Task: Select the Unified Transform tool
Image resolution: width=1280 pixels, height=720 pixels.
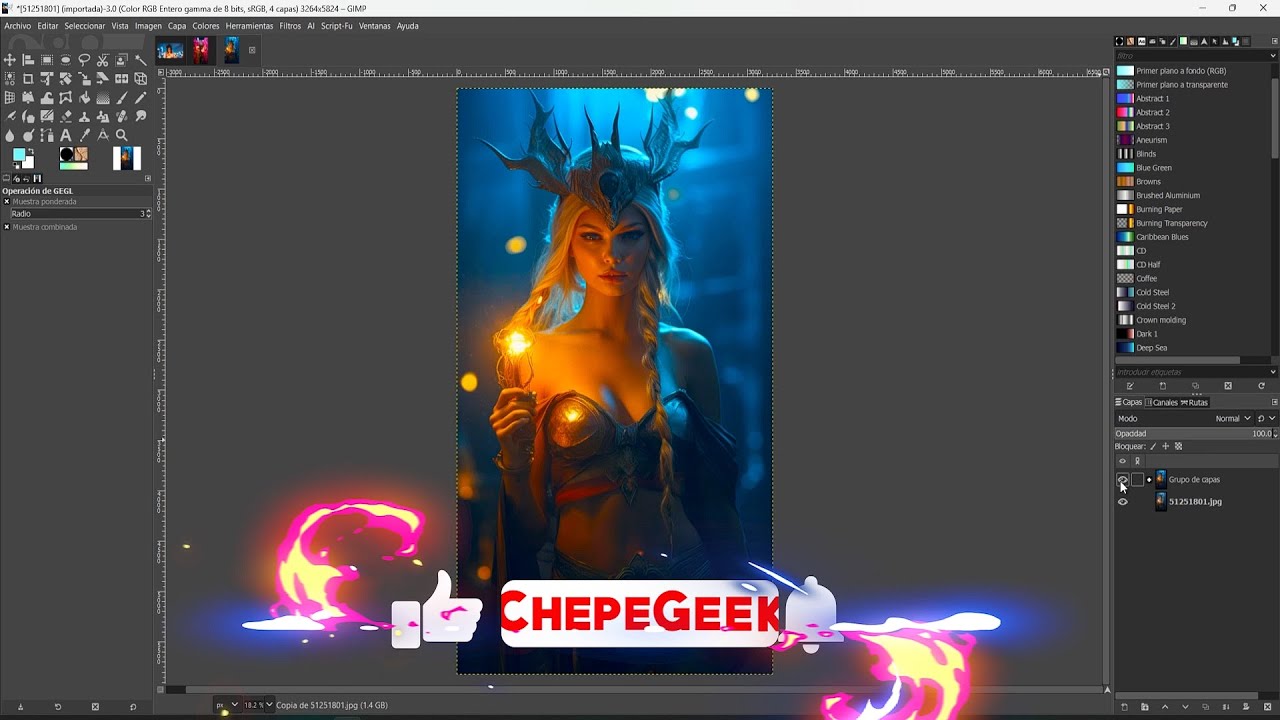Action: [47, 78]
